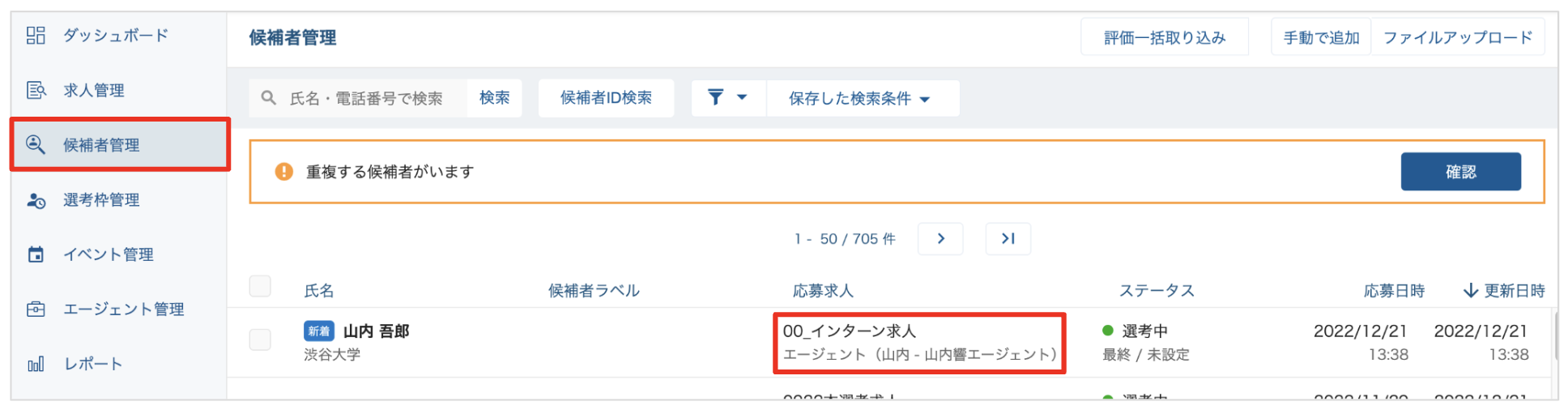Jump to last page of candidates
Screen dimensions: 1568x410
[x=1008, y=239]
